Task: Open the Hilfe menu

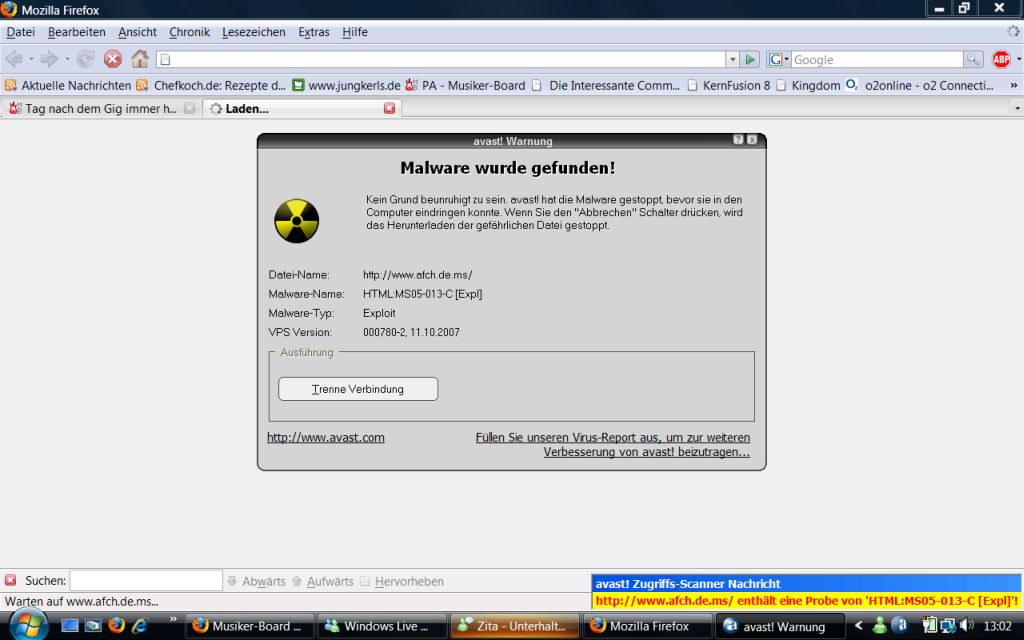Action: [x=355, y=32]
